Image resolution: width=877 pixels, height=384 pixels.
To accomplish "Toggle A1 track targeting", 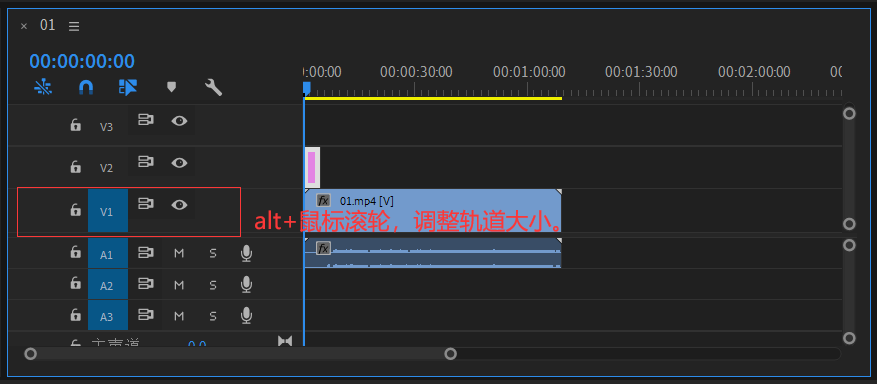I will tap(107, 253).
